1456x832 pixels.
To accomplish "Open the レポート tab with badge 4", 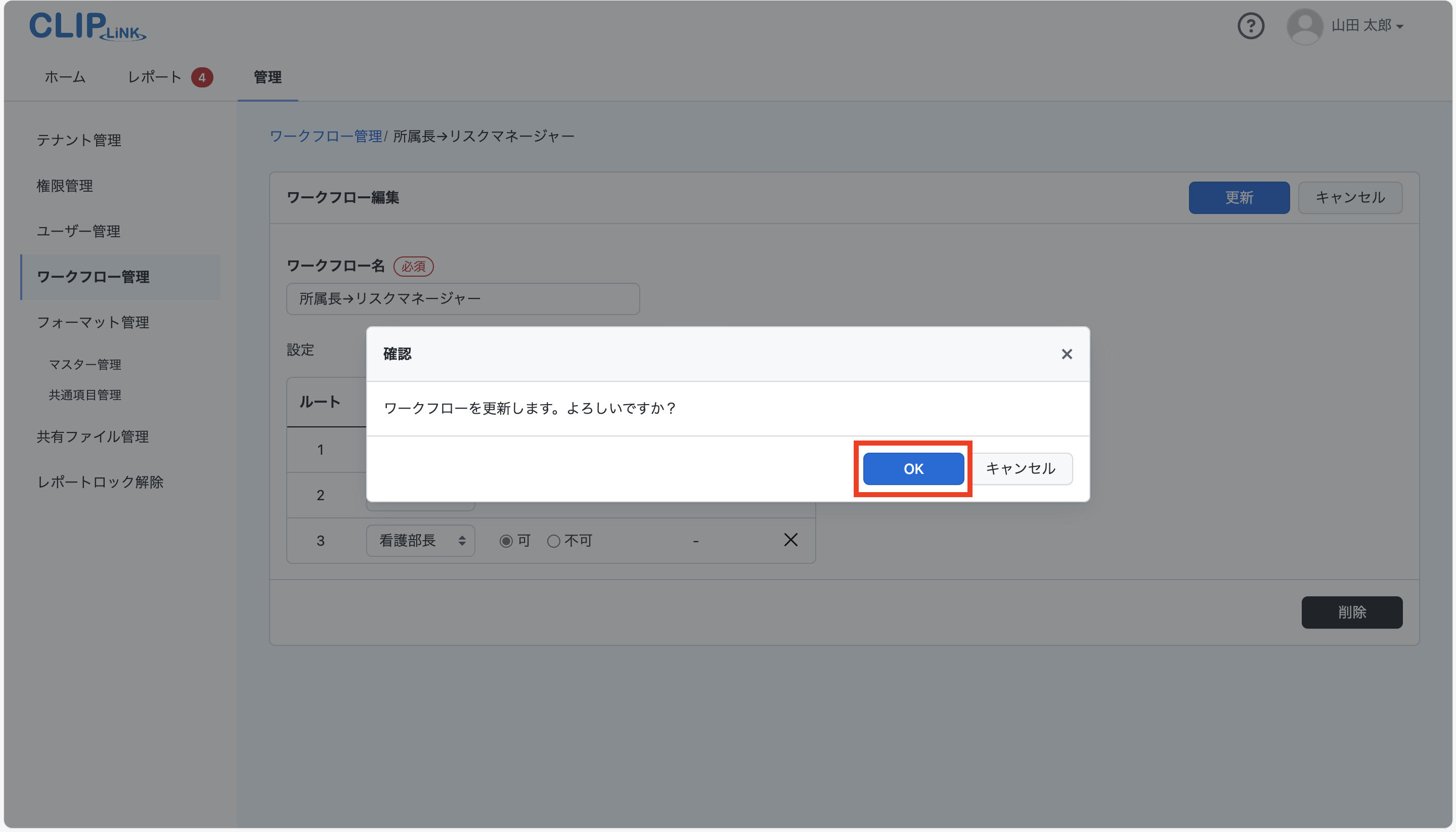I will coord(154,77).
